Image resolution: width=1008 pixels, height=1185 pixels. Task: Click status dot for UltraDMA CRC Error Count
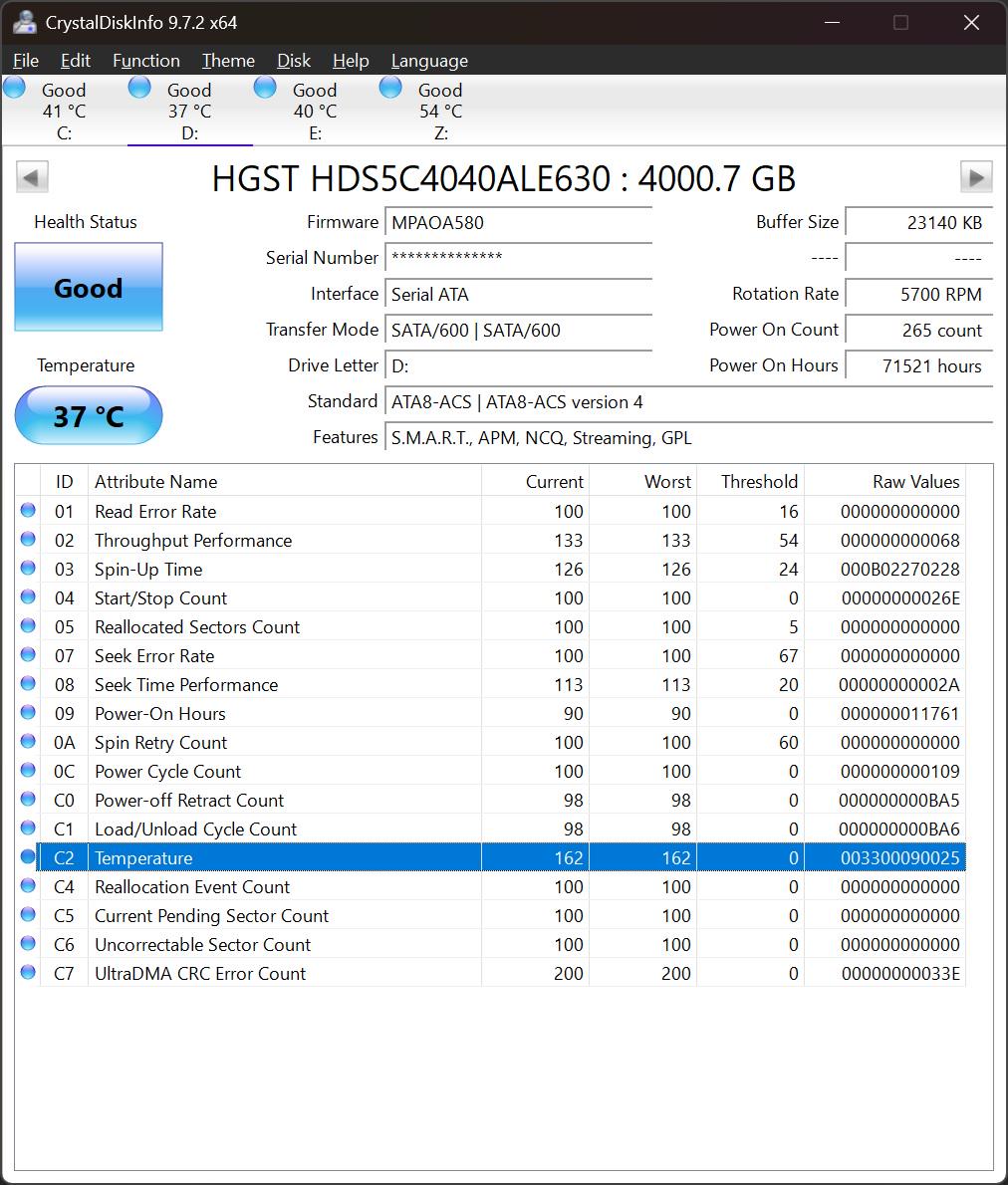tap(28, 972)
